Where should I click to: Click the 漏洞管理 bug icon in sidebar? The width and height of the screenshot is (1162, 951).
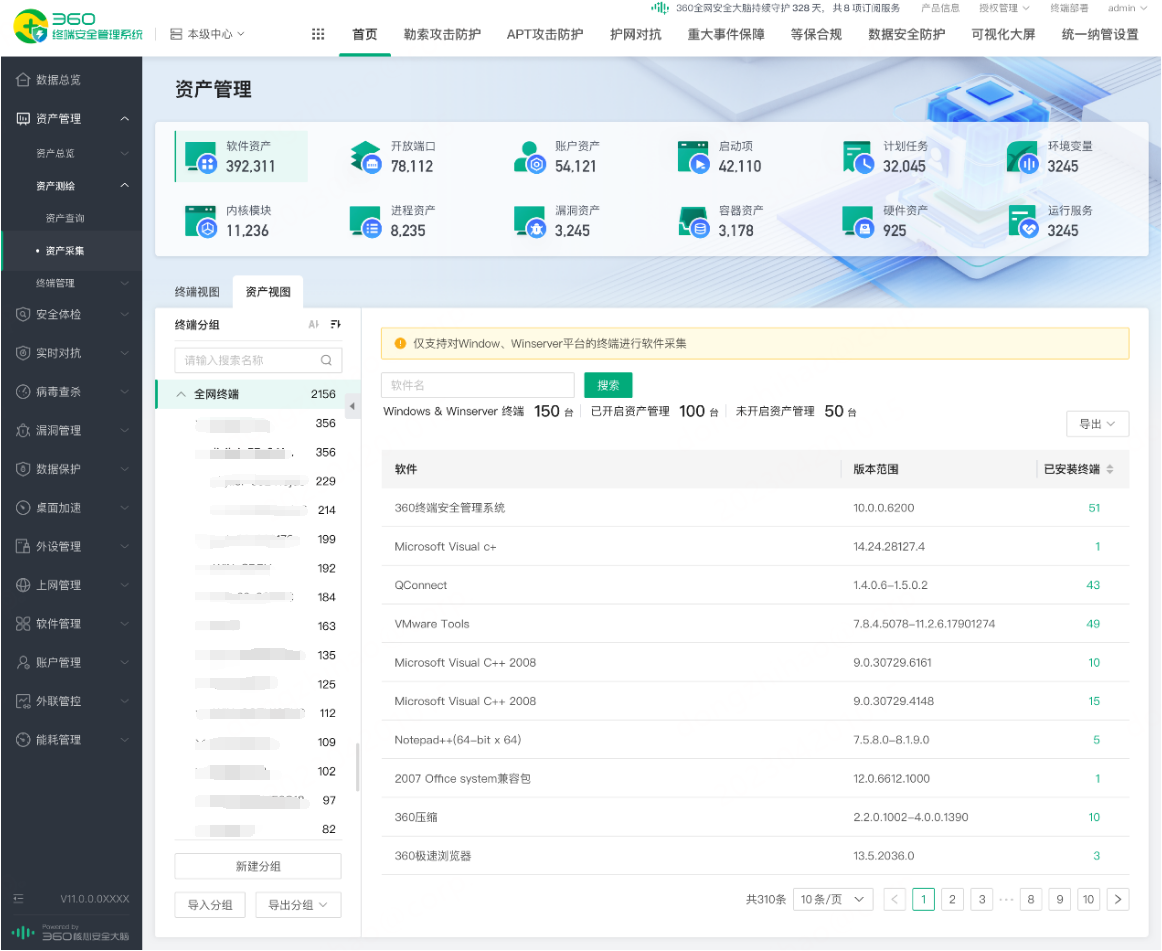point(23,430)
